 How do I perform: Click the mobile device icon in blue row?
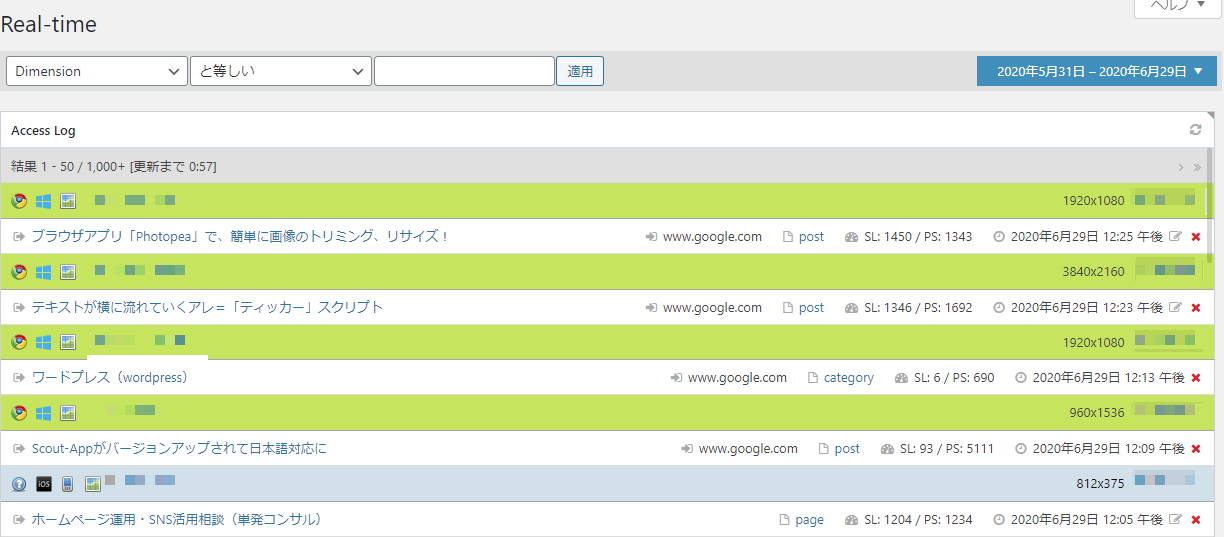(x=68, y=484)
